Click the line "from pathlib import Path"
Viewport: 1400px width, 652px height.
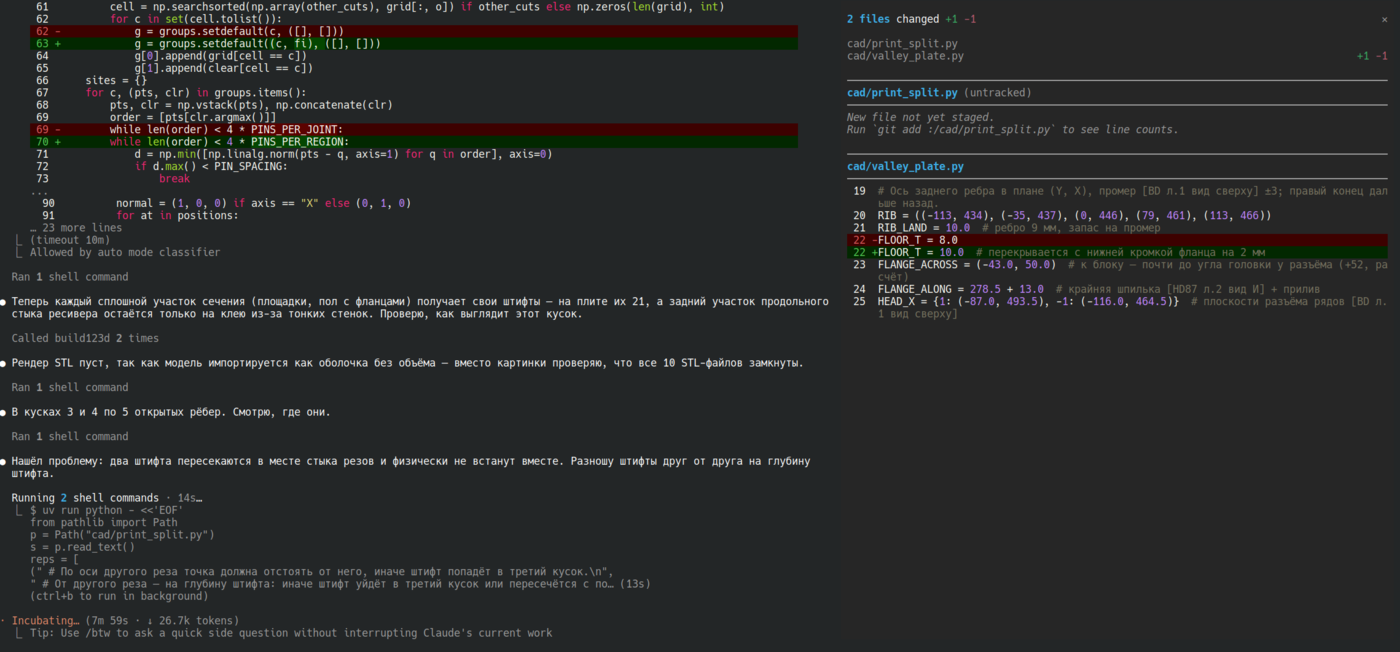tap(104, 522)
